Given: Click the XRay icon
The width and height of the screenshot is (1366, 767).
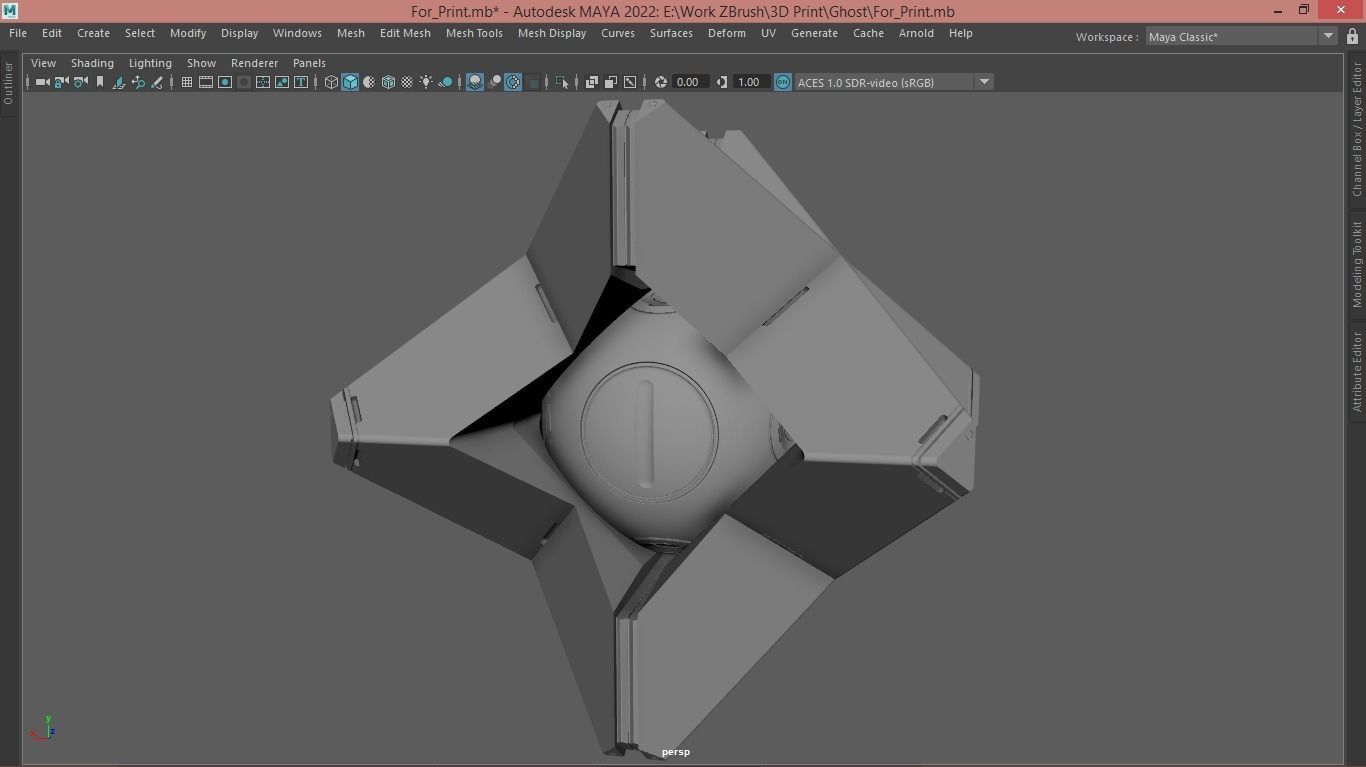Looking at the screenshot, I should click(x=592, y=82).
